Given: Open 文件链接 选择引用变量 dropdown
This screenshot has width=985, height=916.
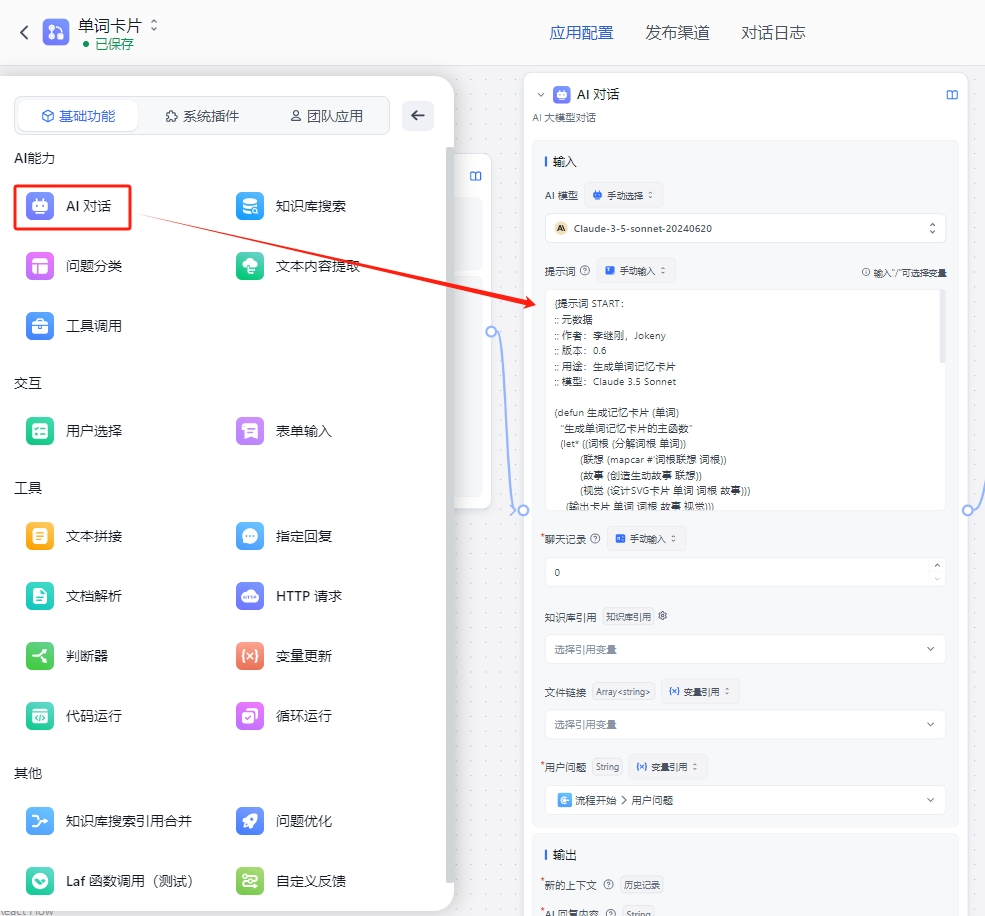Looking at the screenshot, I should click(x=745, y=725).
